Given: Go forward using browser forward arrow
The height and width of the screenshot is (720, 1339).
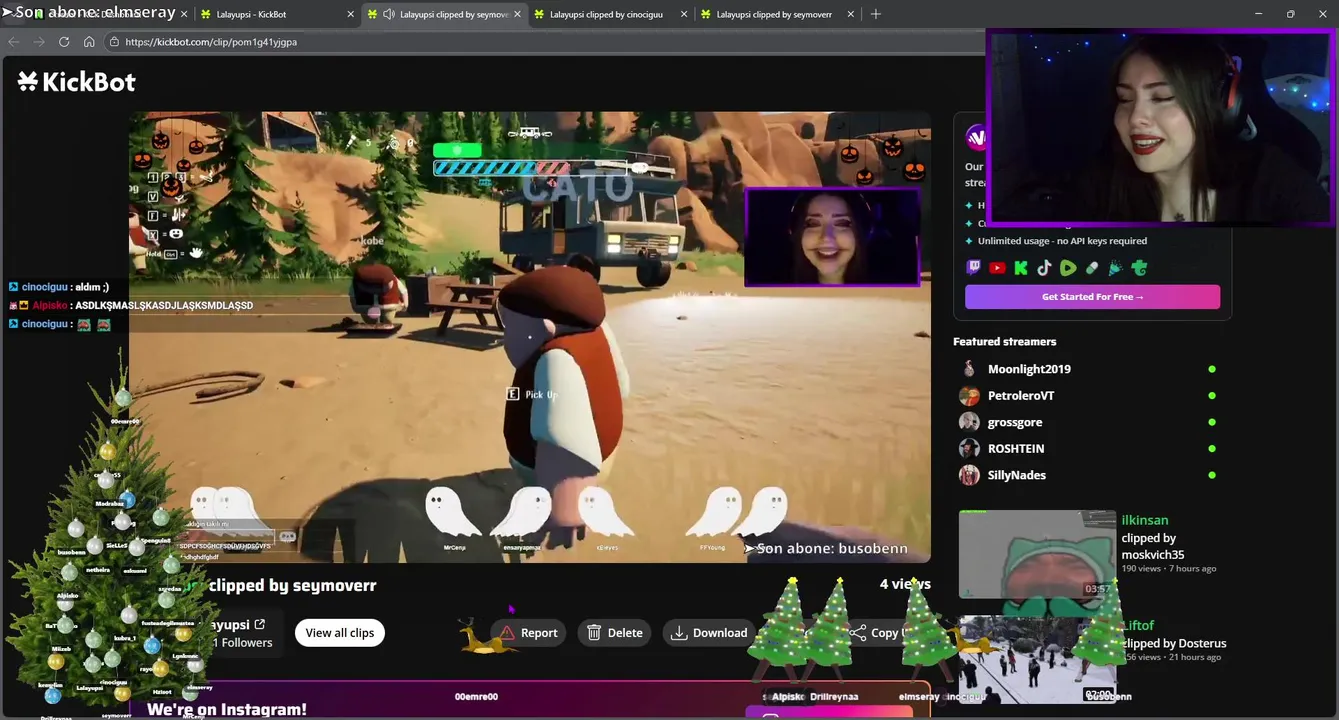Looking at the screenshot, I should (39, 42).
